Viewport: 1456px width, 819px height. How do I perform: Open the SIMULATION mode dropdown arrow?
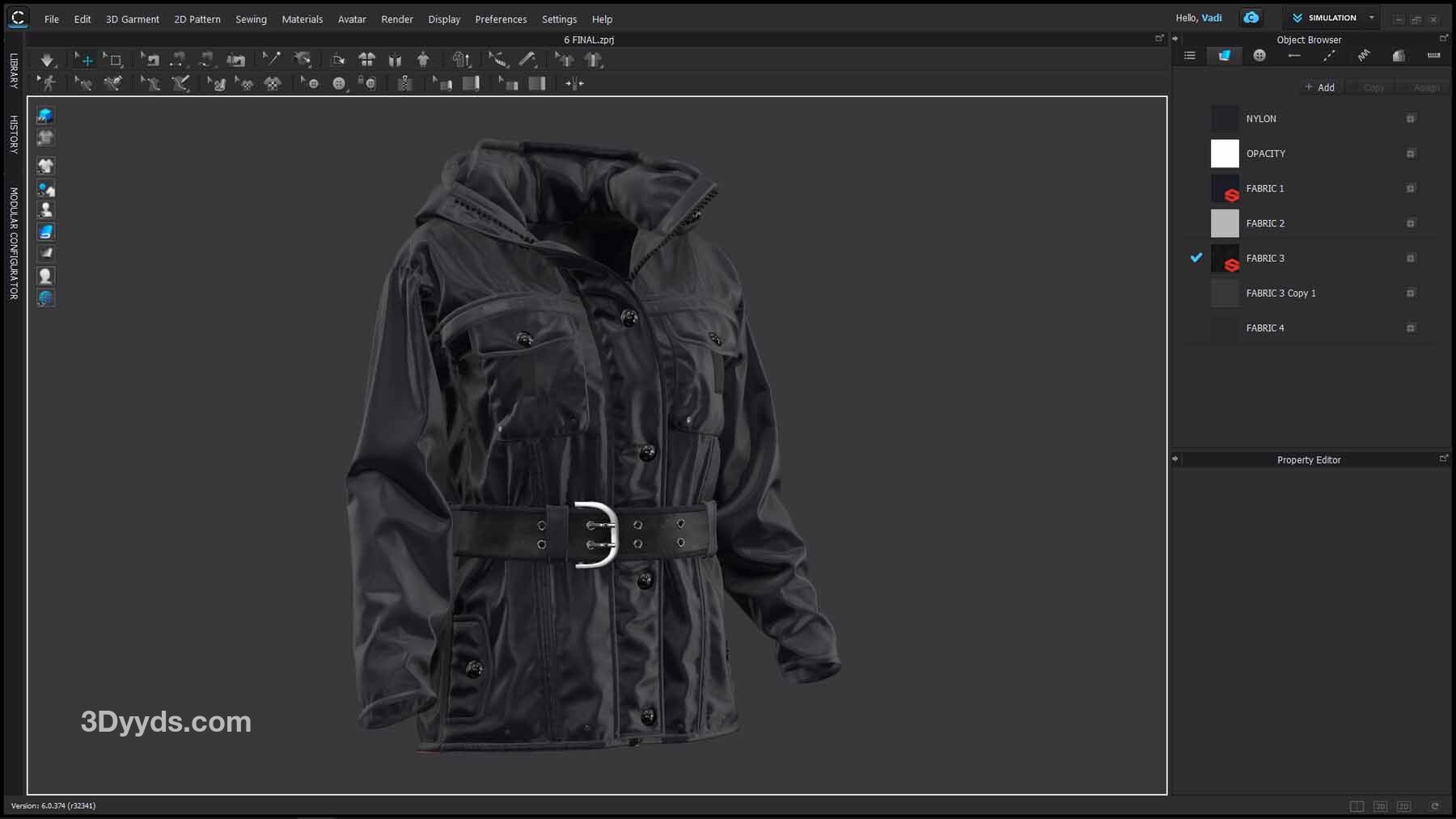(1371, 18)
